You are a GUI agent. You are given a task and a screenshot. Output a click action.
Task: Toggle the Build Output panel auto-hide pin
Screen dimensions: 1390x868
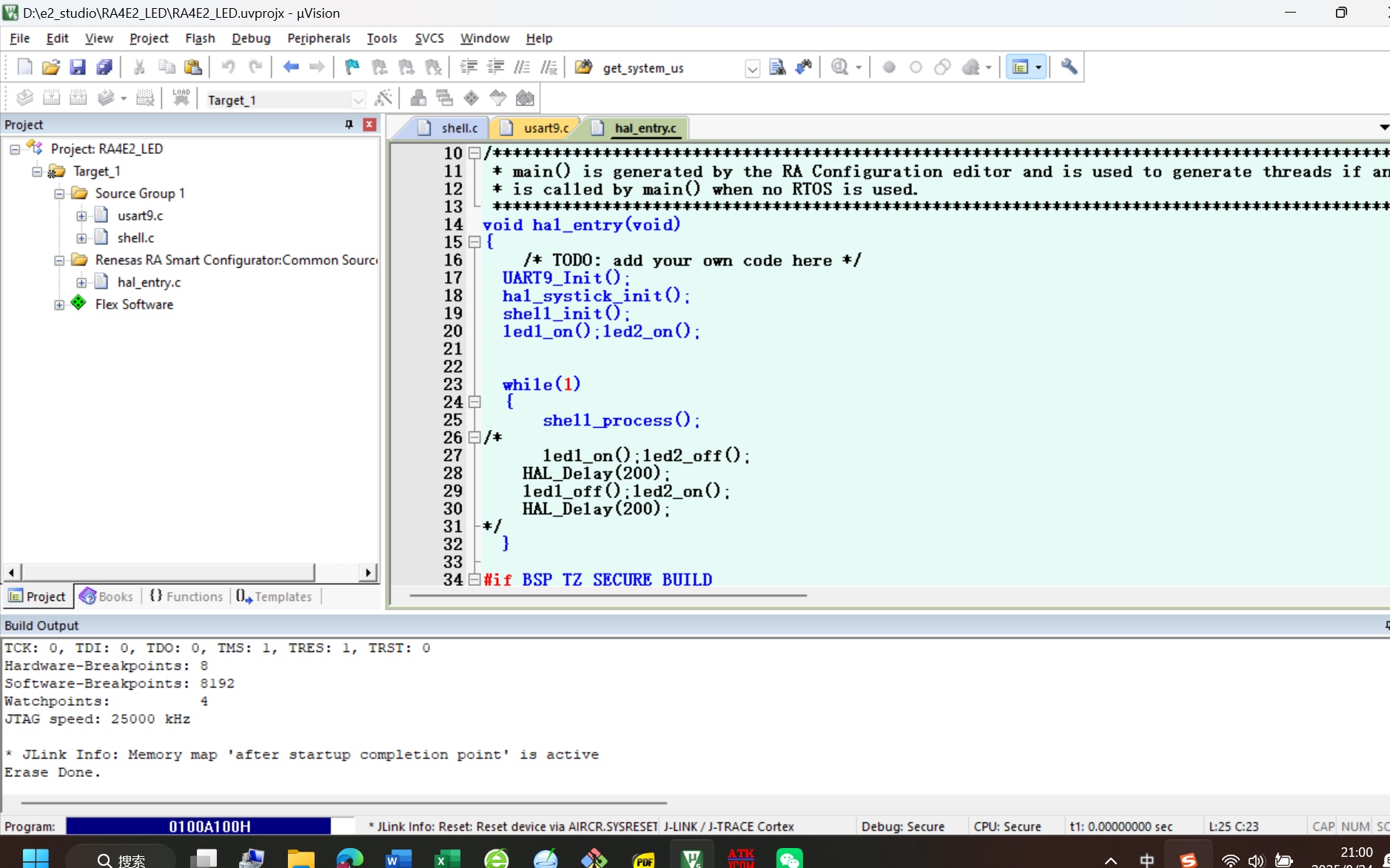tap(1386, 625)
